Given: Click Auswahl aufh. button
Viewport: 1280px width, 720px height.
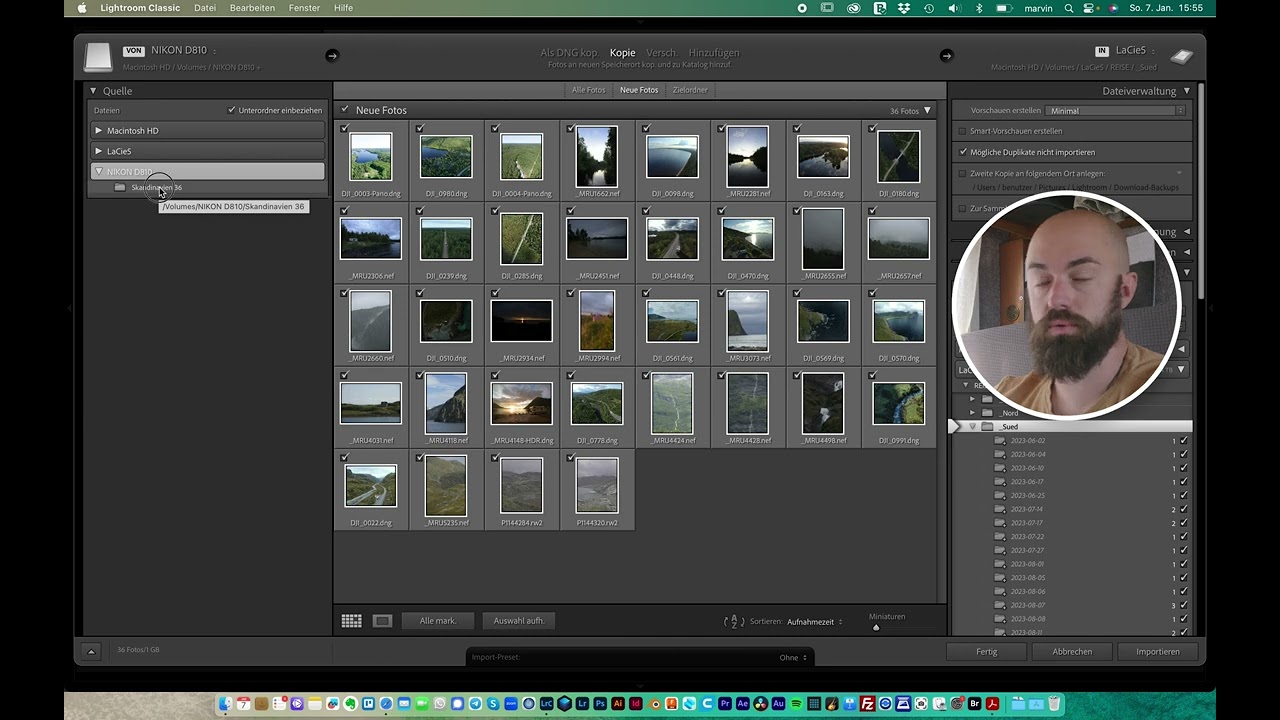Looking at the screenshot, I should tap(519, 621).
